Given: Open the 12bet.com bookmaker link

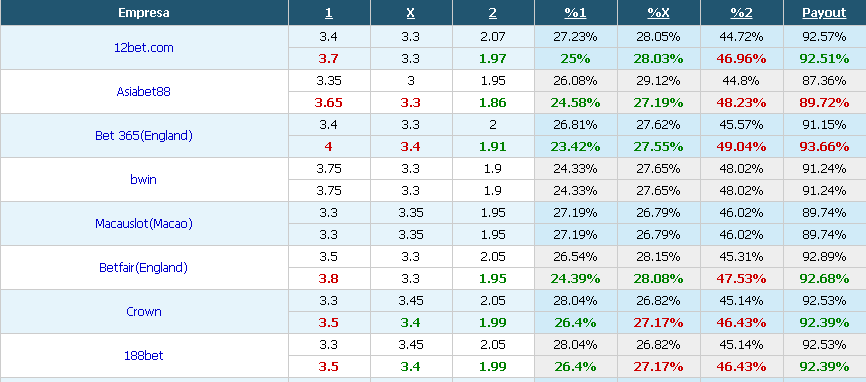Looking at the screenshot, I should [144, 47].
